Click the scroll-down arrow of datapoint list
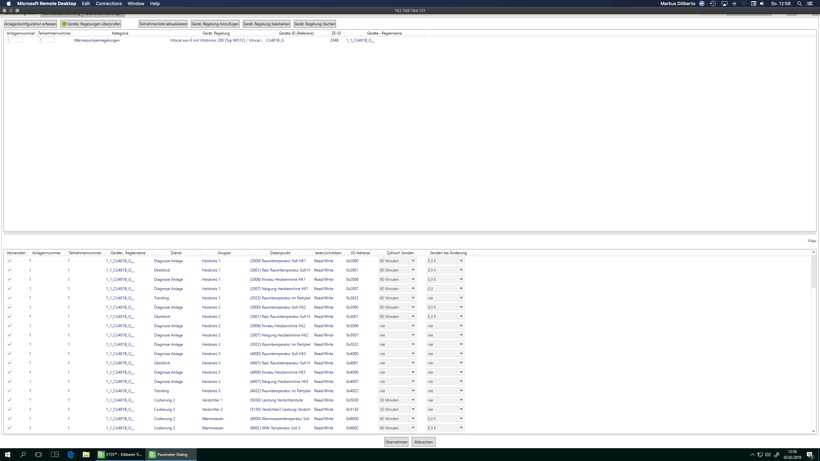 [x=813, y=431]
